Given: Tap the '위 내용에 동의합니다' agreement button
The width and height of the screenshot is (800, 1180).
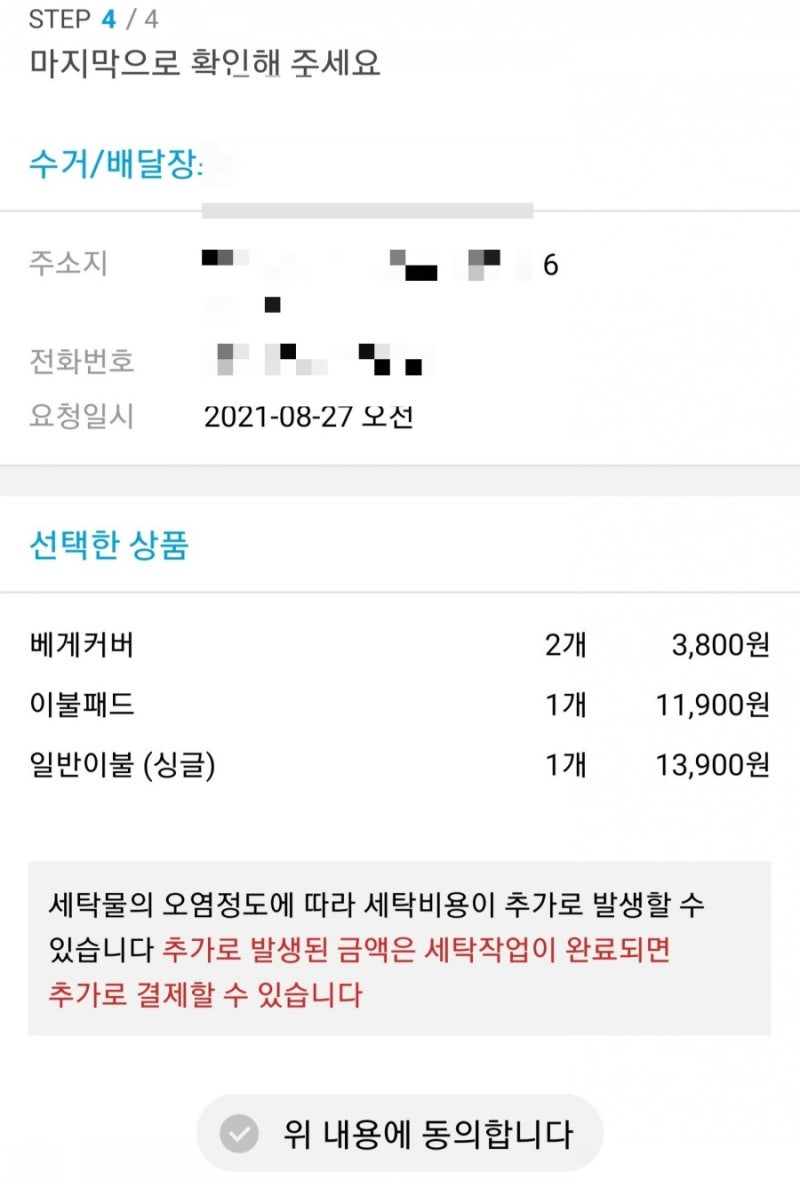Looking at the screenshot, I should pyautogui.click(x=400, y=1133).
